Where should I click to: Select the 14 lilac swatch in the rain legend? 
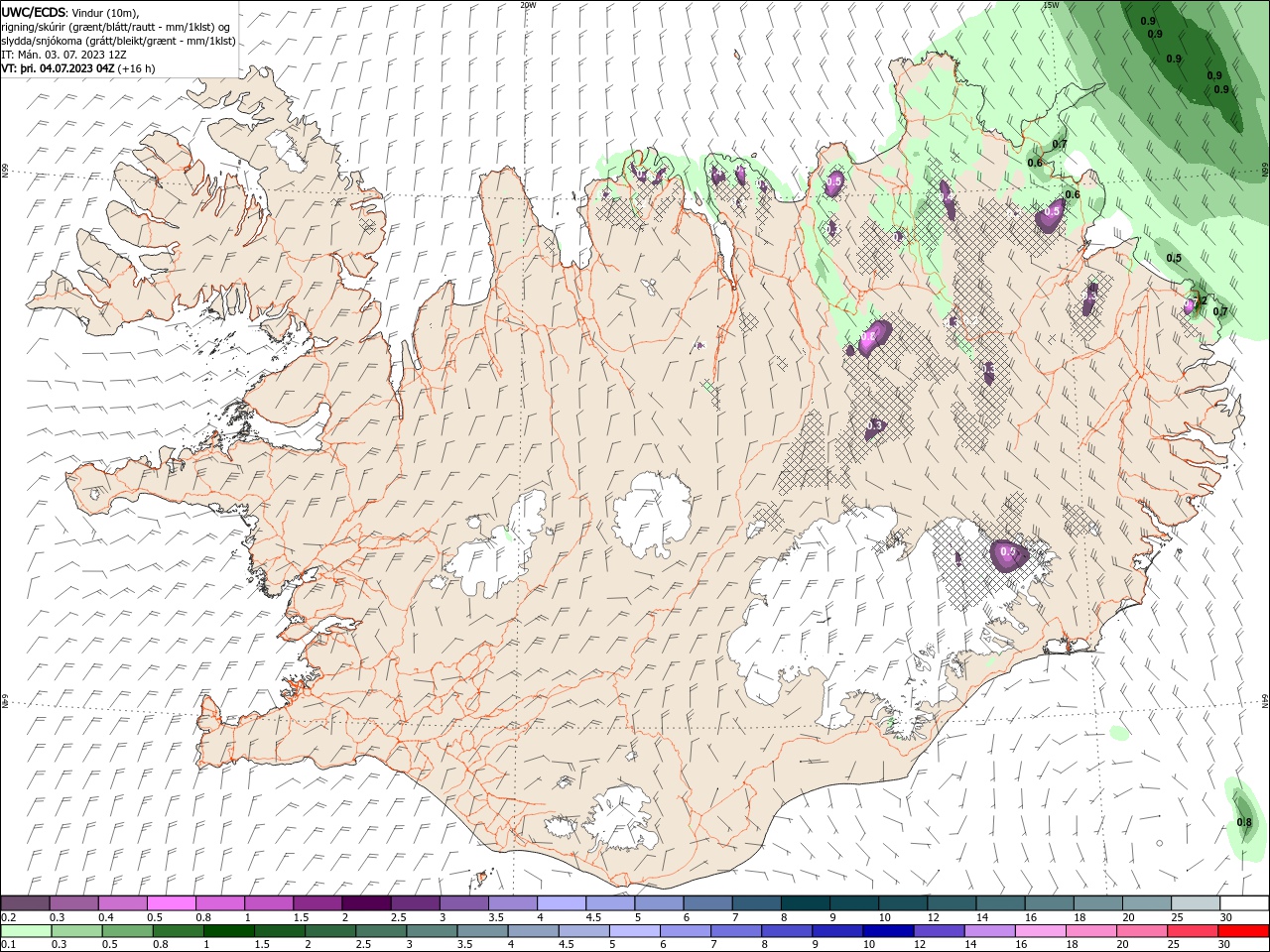pyautogui.click(x=988, y=931)
